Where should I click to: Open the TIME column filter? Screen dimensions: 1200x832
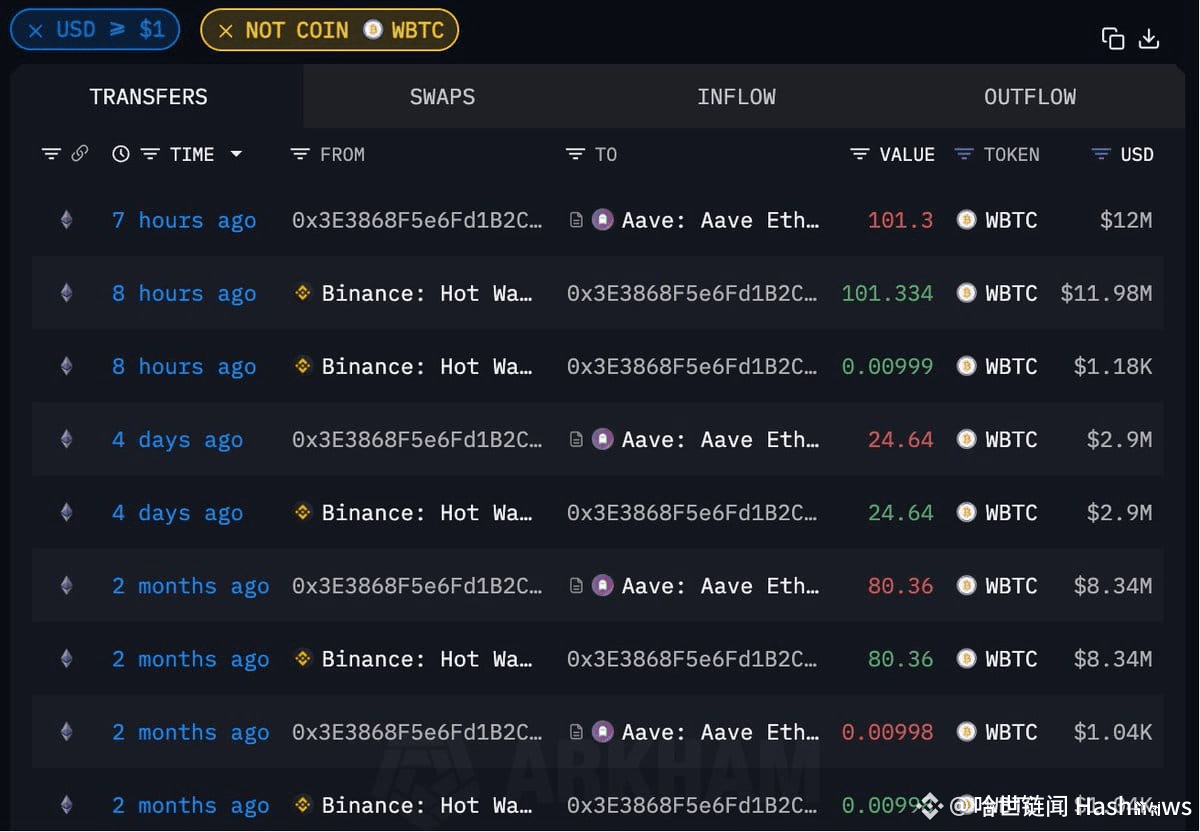coord(150,154)
